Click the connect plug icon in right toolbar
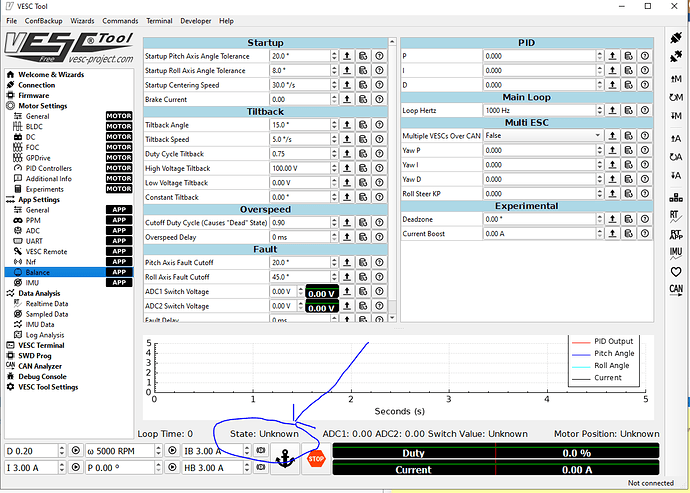The image size is (690, 493). tap(675, 40)
